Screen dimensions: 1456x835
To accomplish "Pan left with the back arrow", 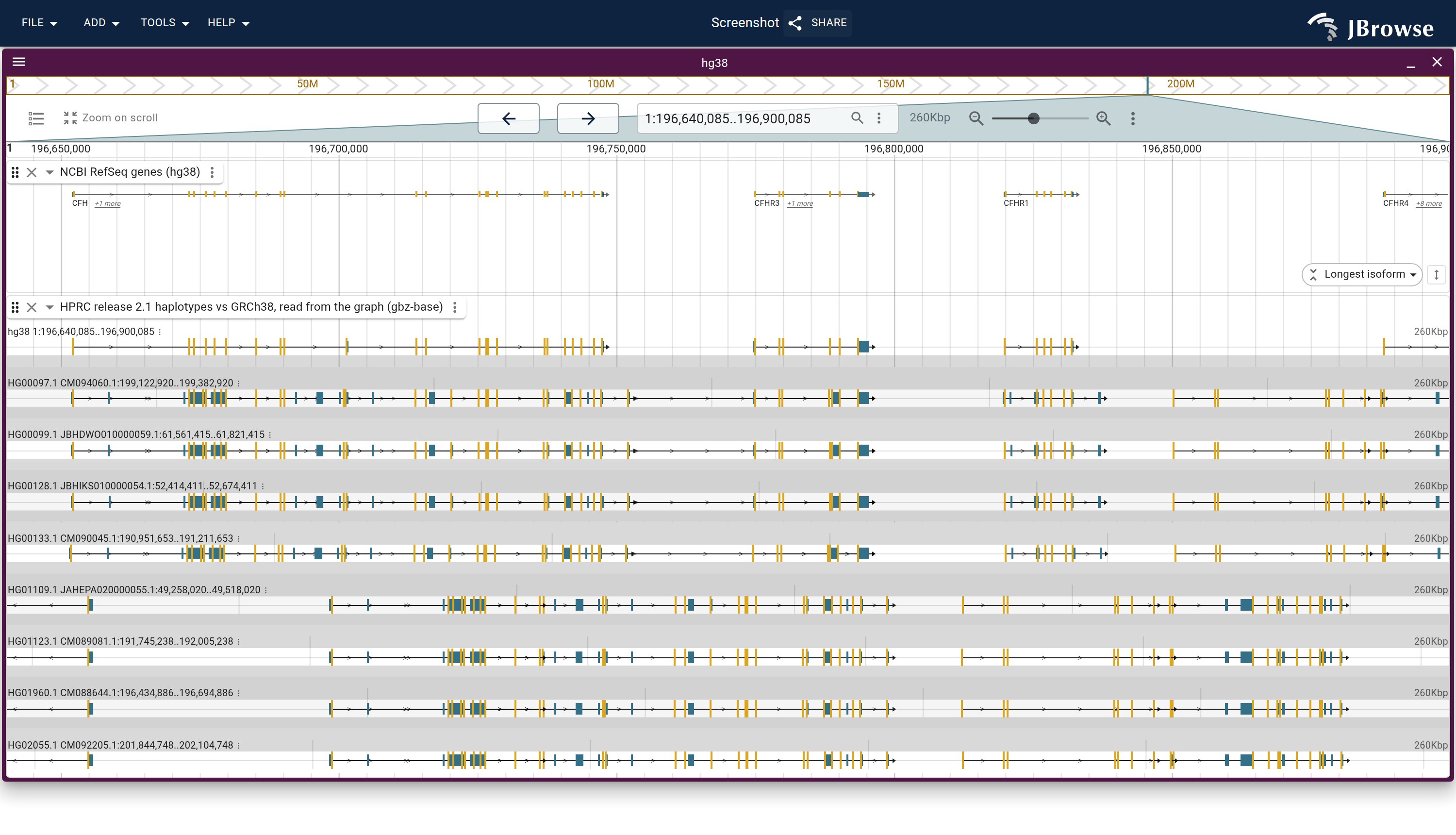I will pos(509,118).
